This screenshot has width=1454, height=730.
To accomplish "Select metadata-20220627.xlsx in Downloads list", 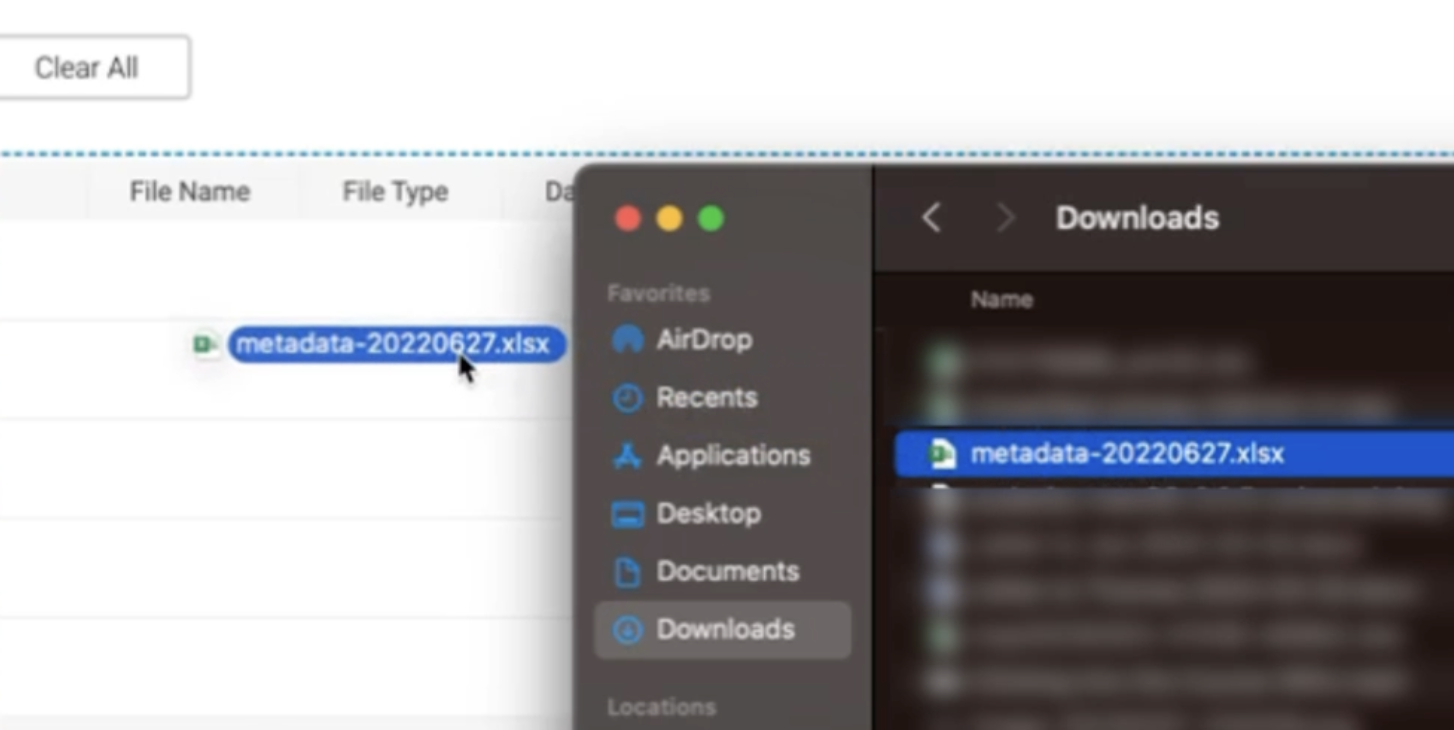I will point(1173,453).
